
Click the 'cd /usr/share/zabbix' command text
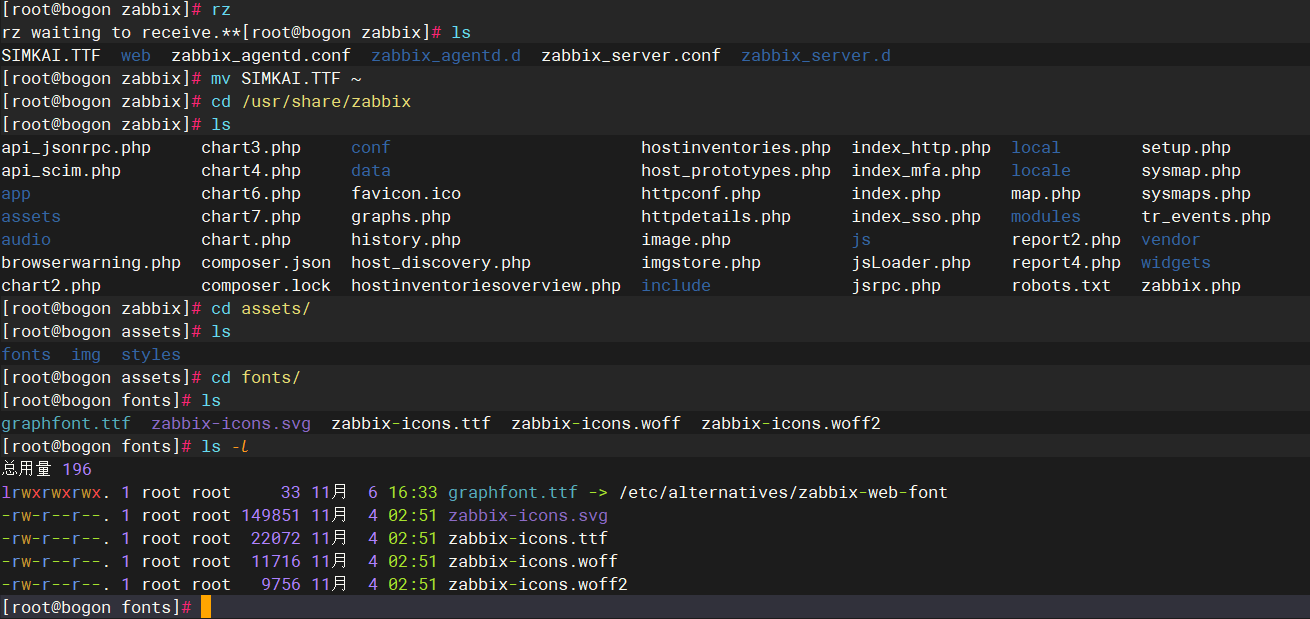coord(311,101)
